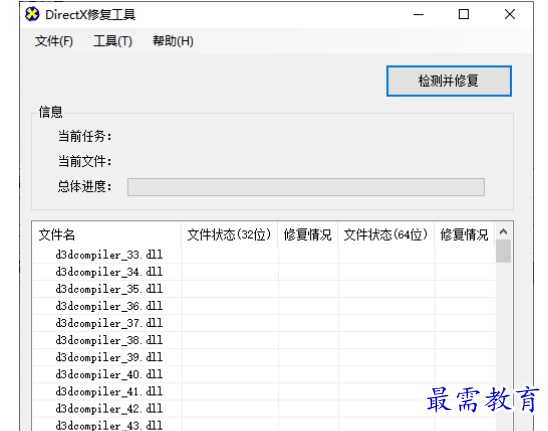Click the DirectX修复工具 app icon in title bar

(32, 14)
